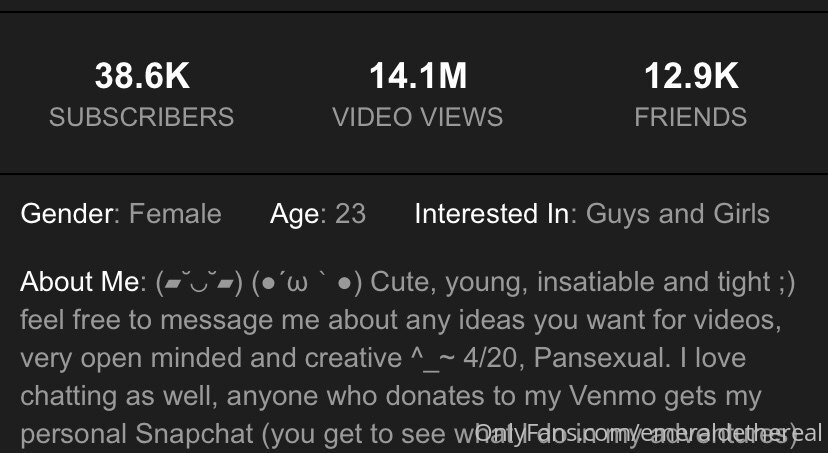Image resolution: width=828 pixels, height=453 pixels.
Task: Tap the VIDEO VIEWS label
Action: coord(418,117)
